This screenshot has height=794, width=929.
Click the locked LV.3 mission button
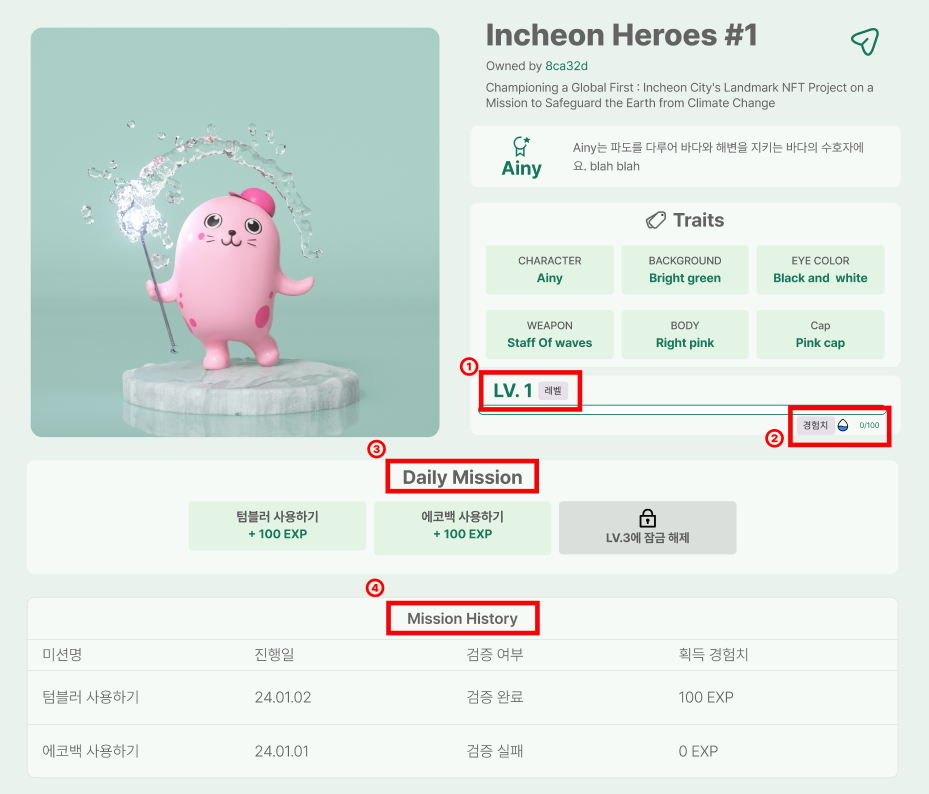647,527
